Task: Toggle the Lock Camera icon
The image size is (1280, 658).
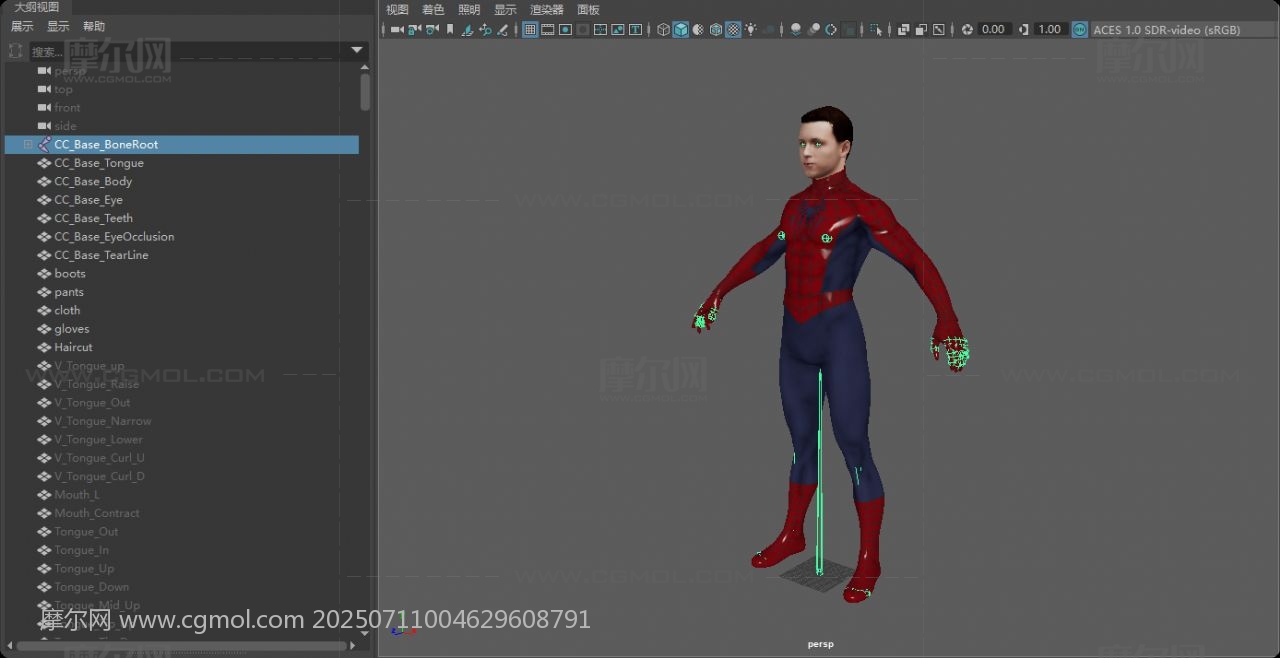Action: pos(414,30)
